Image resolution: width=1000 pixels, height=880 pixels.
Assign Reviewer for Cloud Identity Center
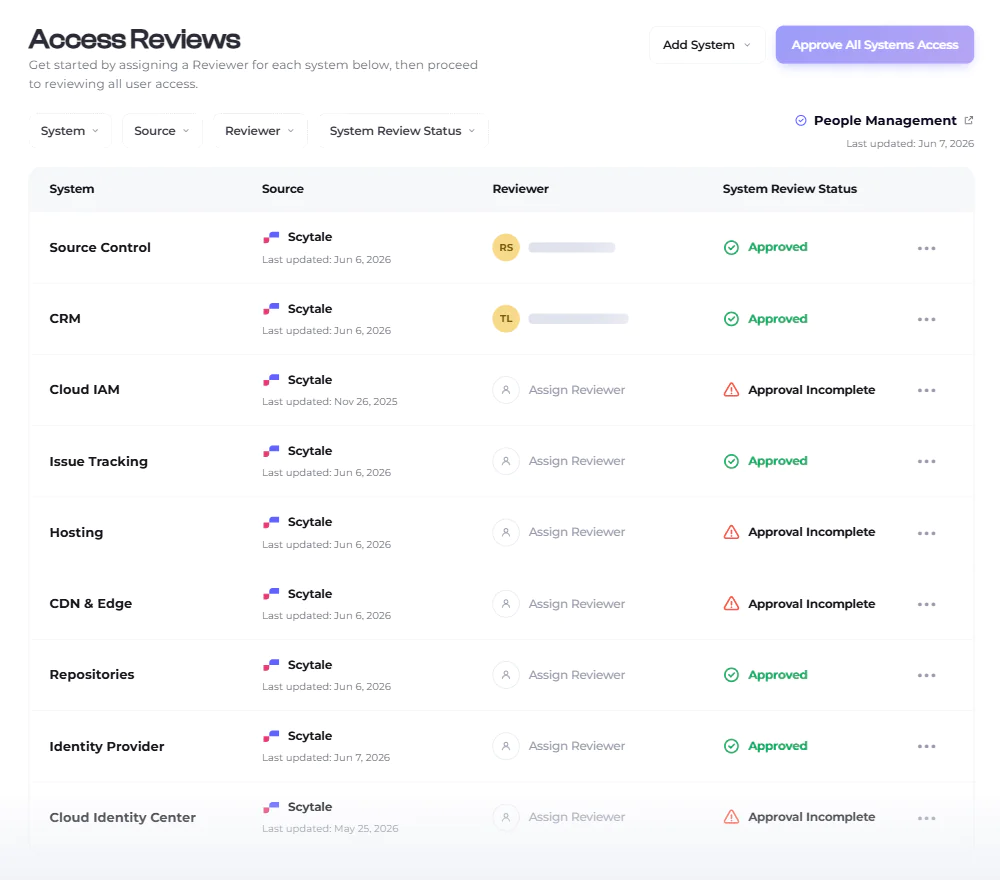tap(577, 817)
